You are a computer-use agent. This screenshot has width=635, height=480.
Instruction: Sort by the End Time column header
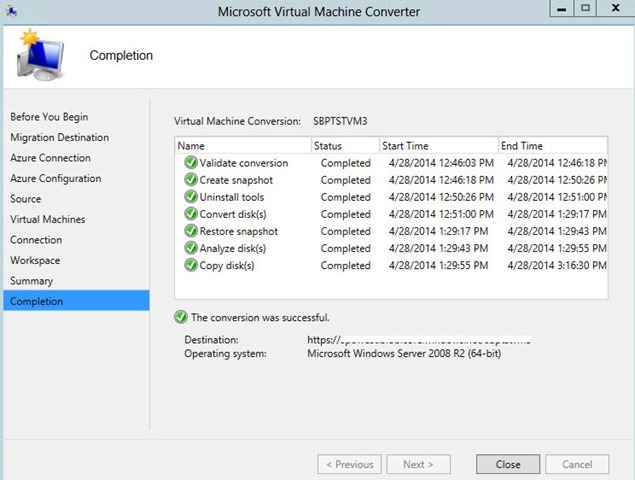553,145
